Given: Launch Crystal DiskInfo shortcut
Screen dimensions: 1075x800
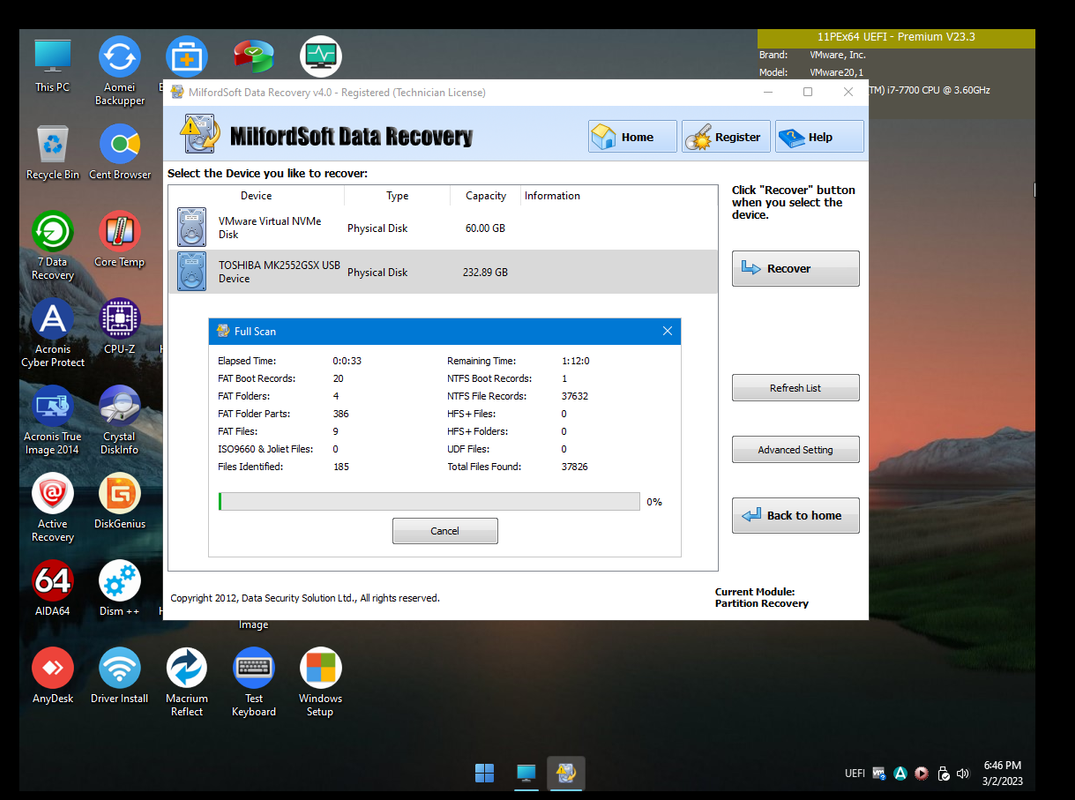Looking at the screenshot, I should click(x=119, y=421).
